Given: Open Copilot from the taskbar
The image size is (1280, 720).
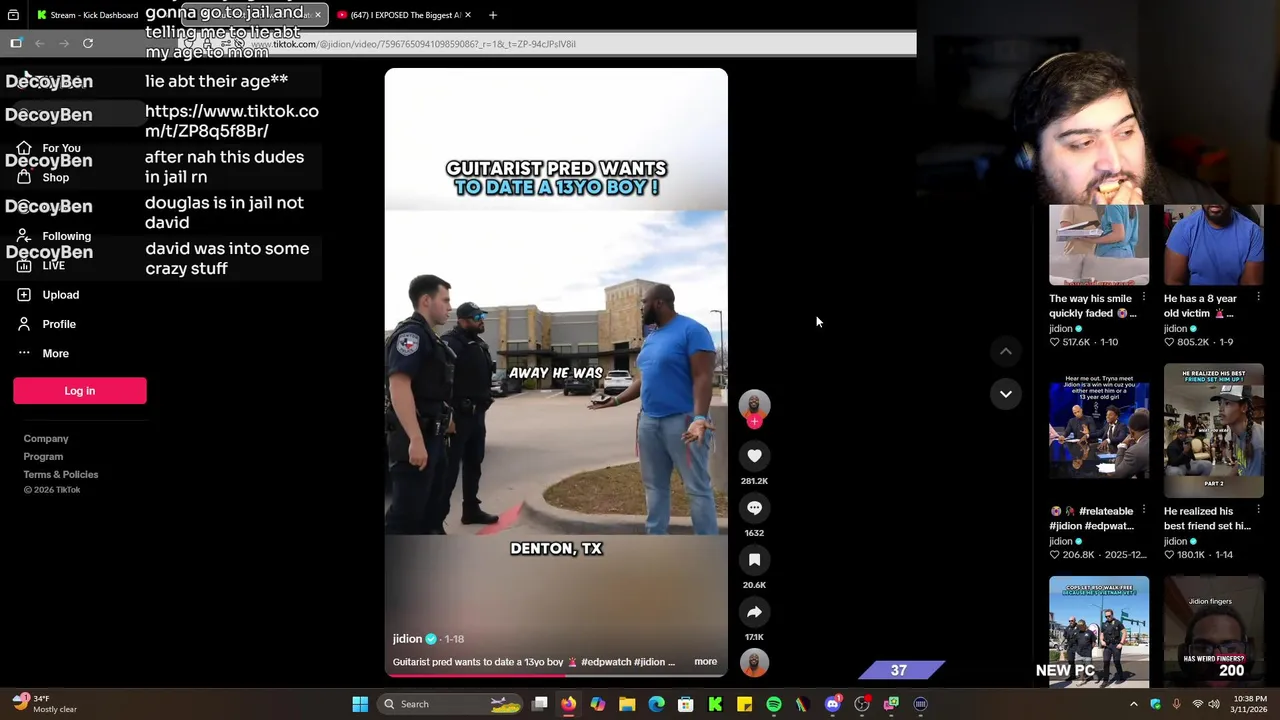Looking at the screenshot, I should point(597,704).
